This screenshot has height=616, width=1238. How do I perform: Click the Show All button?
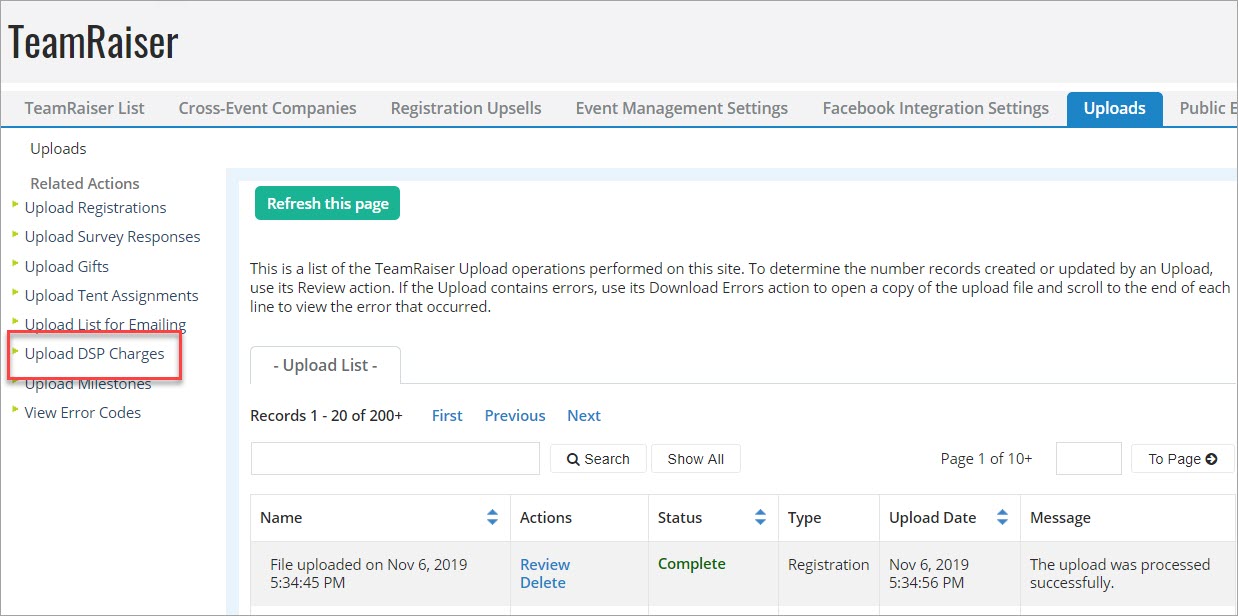[695, 459]
